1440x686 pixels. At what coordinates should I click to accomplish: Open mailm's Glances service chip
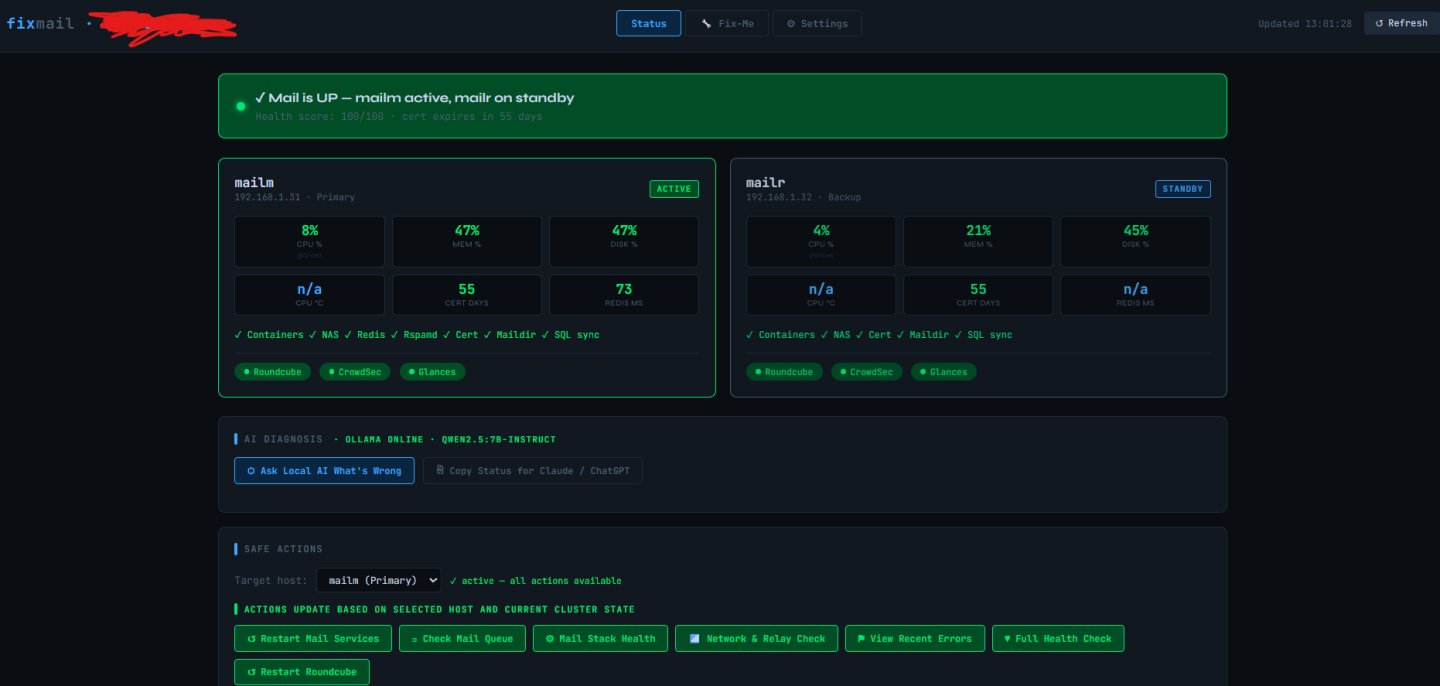433,372
